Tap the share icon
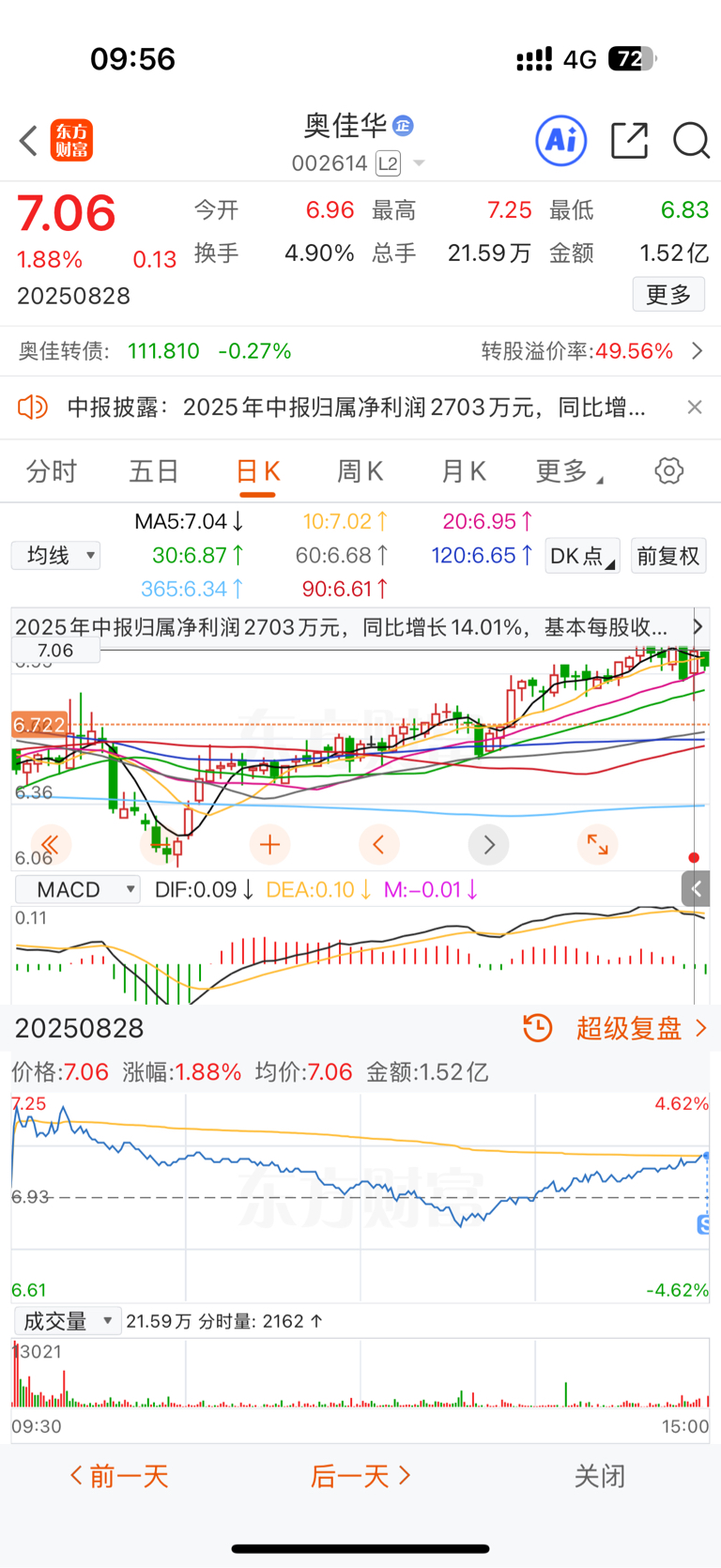 pyautogui.click(x=629, y=141)
